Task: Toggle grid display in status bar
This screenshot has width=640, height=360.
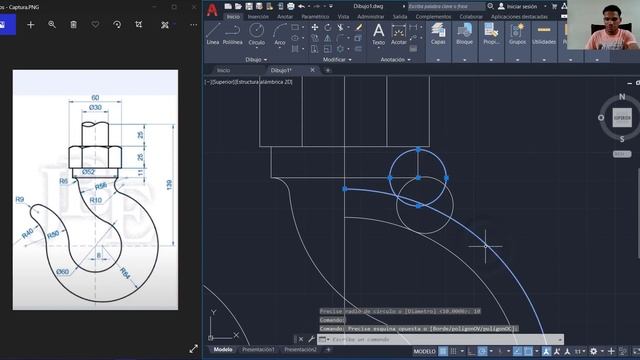Action: (443, 351)
